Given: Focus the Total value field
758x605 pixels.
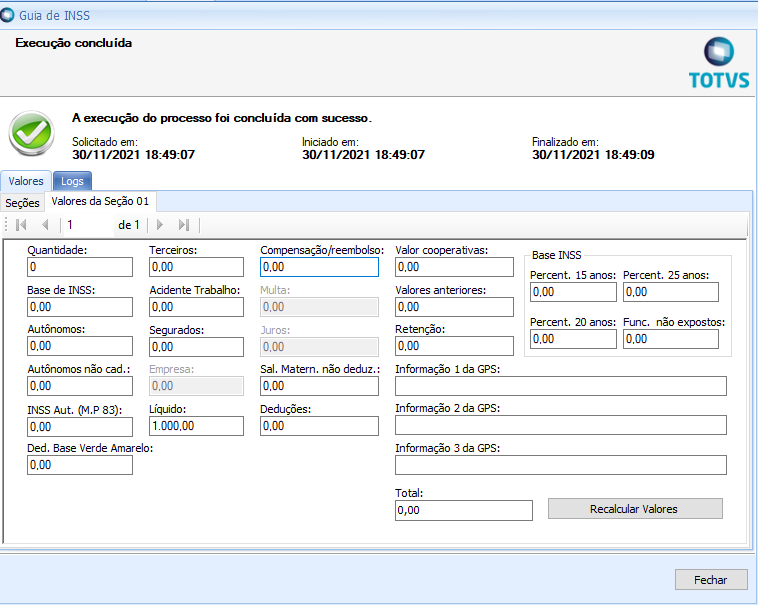Looking at the screenshot, I should 464,510.
